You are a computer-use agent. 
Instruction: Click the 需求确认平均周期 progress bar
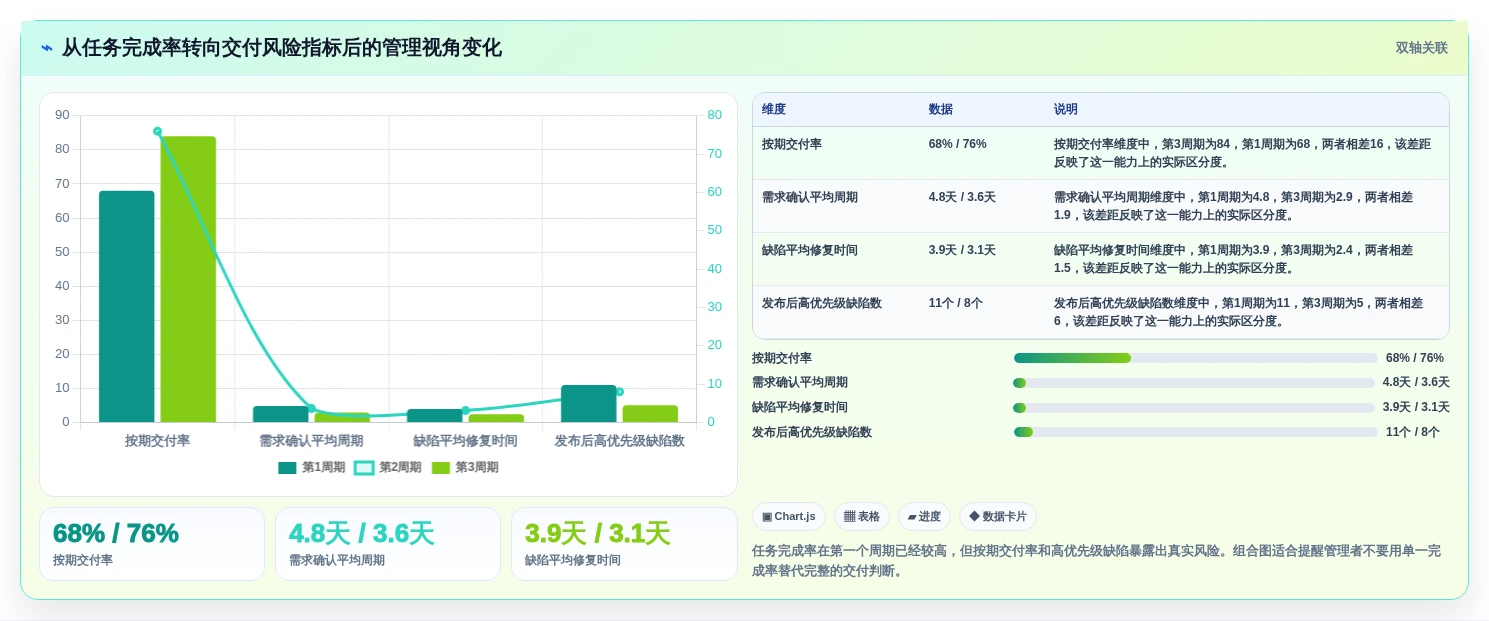(1194, 382)
